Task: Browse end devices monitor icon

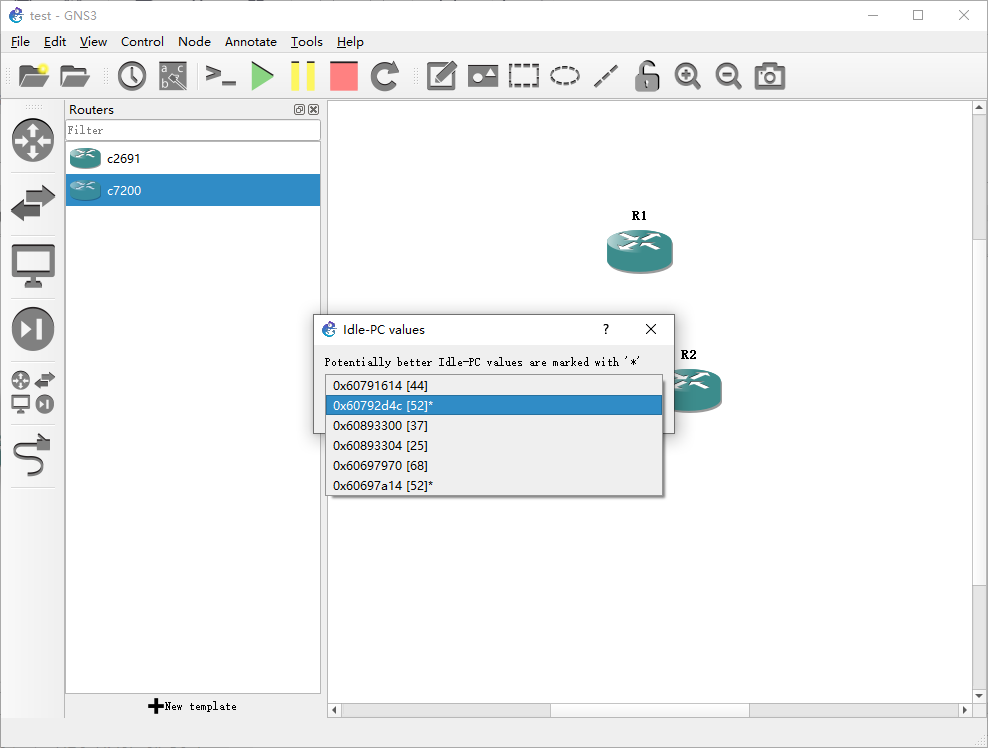Action: click(x=33, y=265)
